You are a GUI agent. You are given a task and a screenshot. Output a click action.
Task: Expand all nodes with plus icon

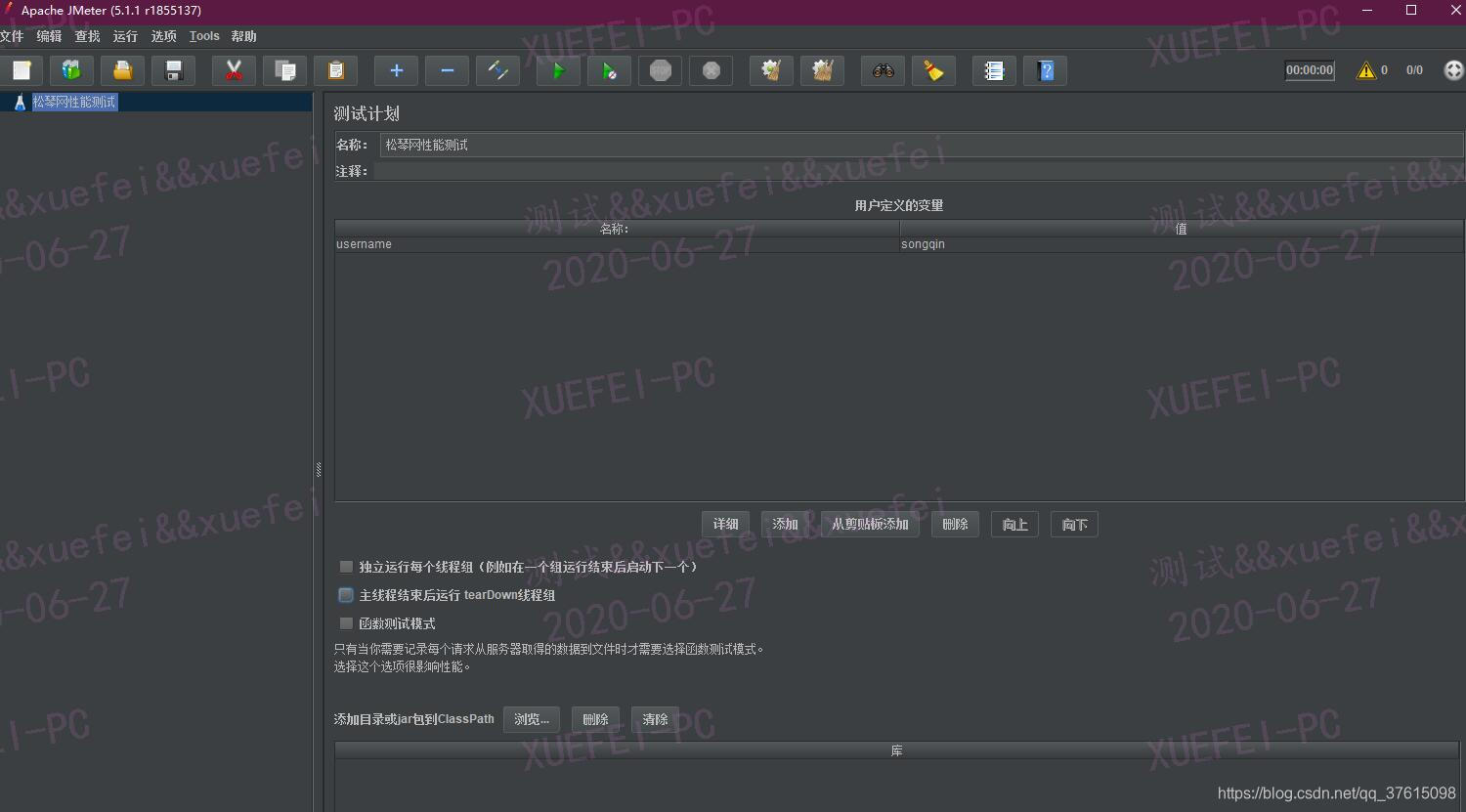(396, 70)
